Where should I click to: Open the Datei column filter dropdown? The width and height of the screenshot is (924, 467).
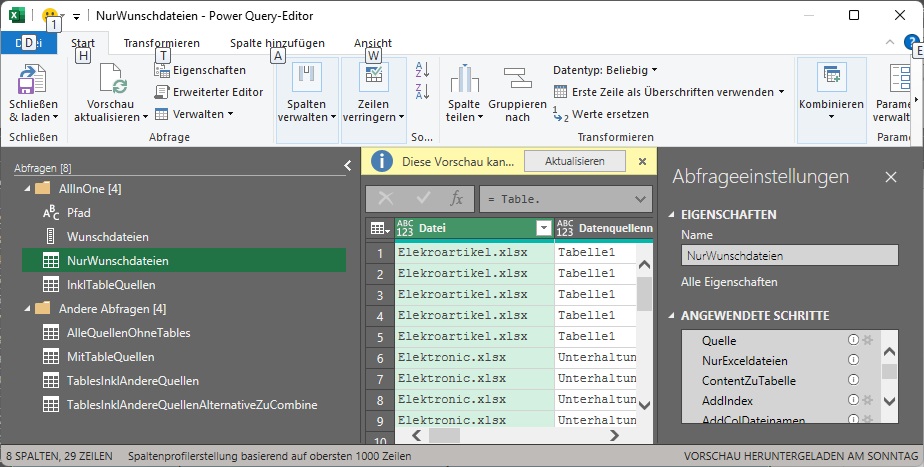click(x=544, y=228)
